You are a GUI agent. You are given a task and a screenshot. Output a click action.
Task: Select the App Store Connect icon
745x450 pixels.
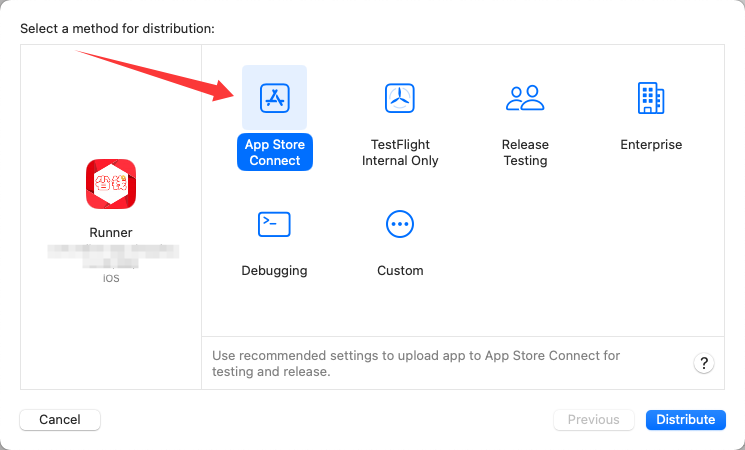(274, 98)
